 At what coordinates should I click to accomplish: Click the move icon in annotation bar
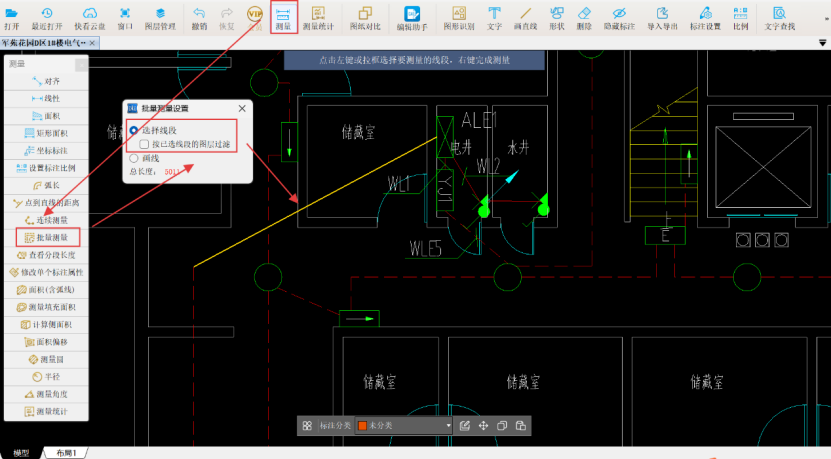[x=483, y=426]
